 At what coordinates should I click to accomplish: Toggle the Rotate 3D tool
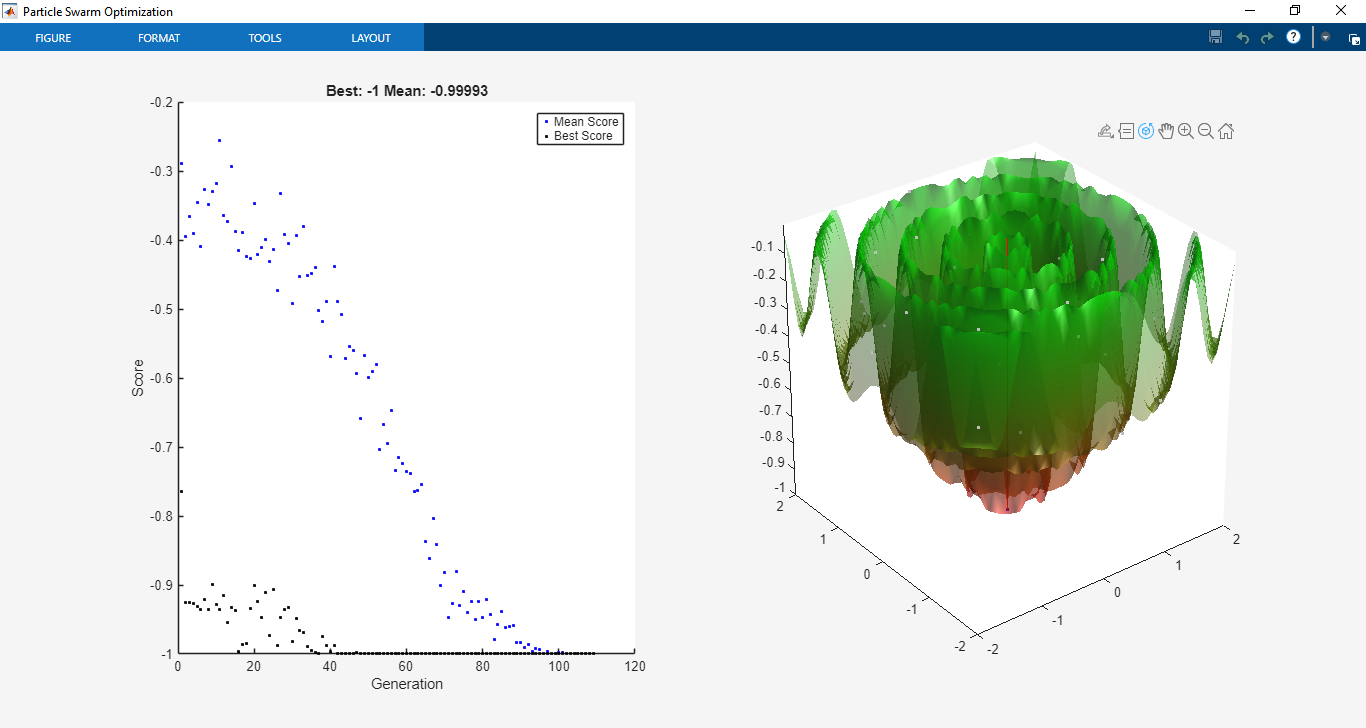[1146, 131]
